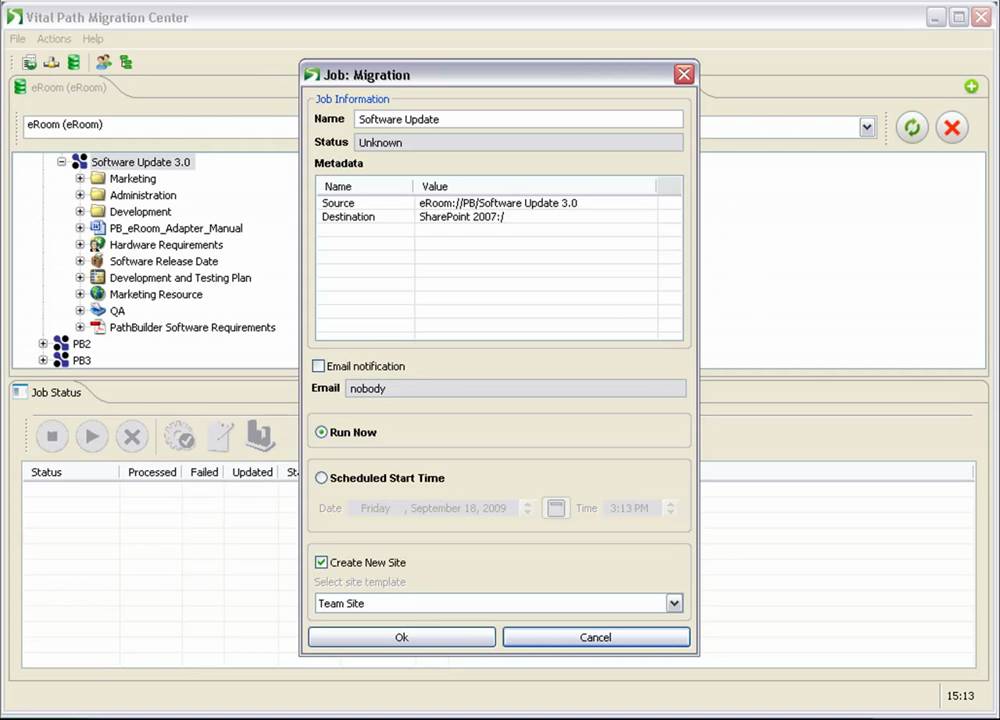Click the Development and Testing Plan icon

98,277
